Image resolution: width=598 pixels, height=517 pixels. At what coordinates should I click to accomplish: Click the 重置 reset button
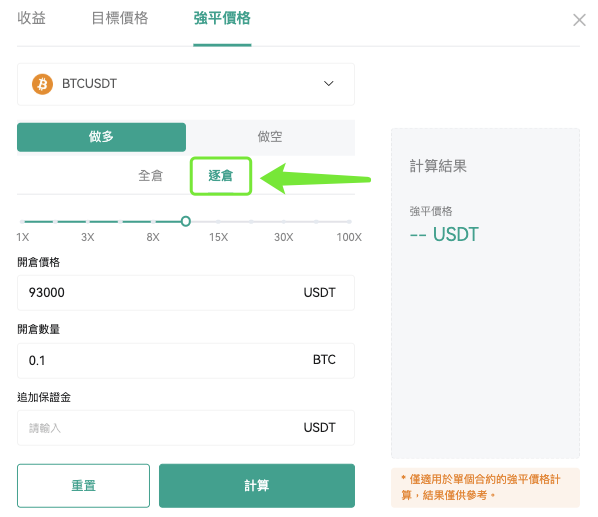tap(84, 485)
